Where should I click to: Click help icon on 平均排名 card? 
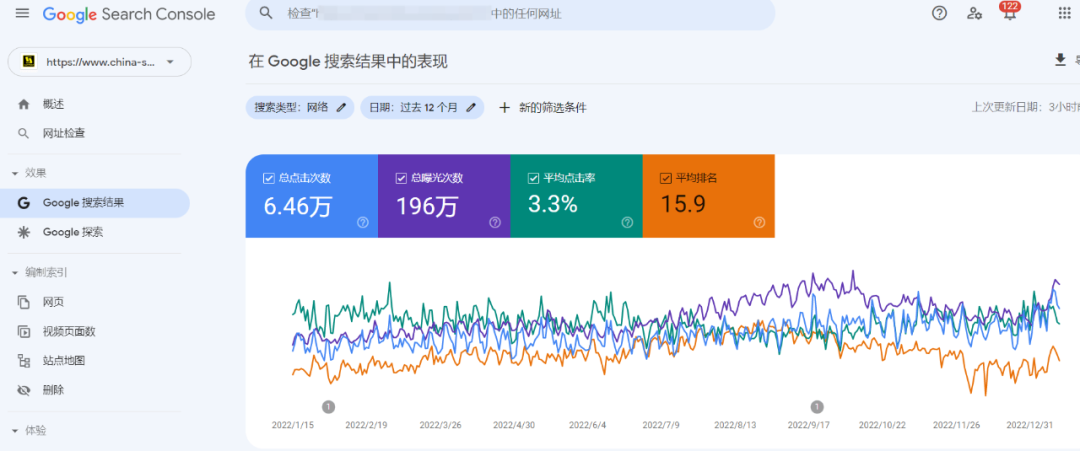pos(759,223)
